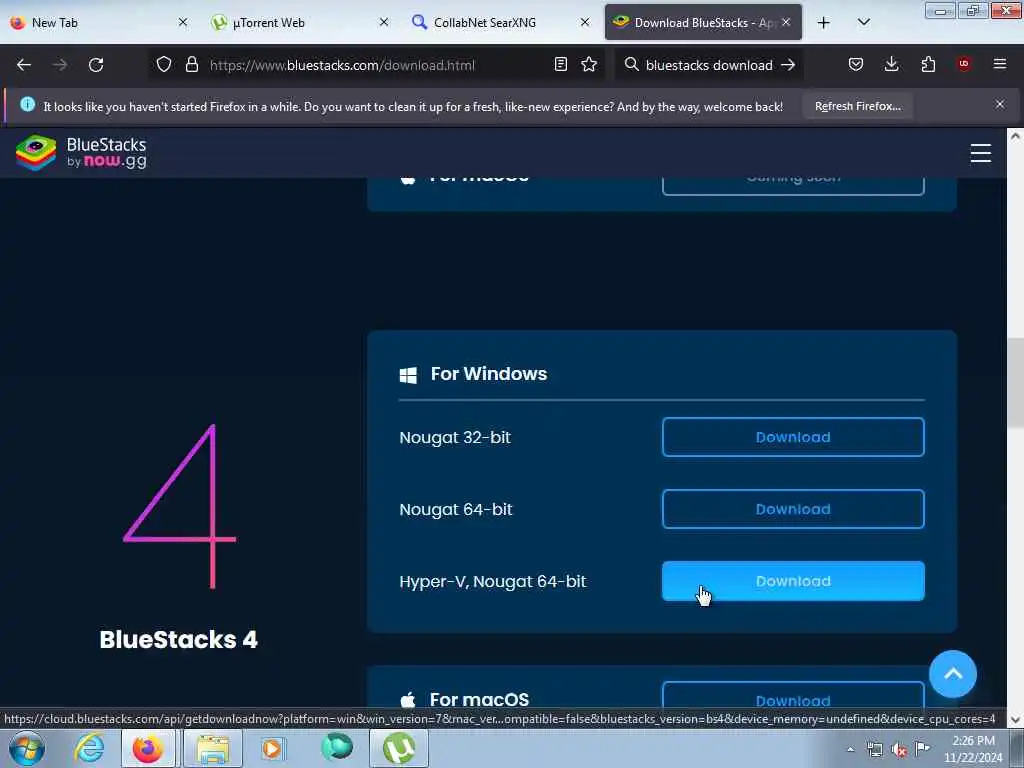Open the BlueStacks site hamburger menu

(x=980, y=153)
